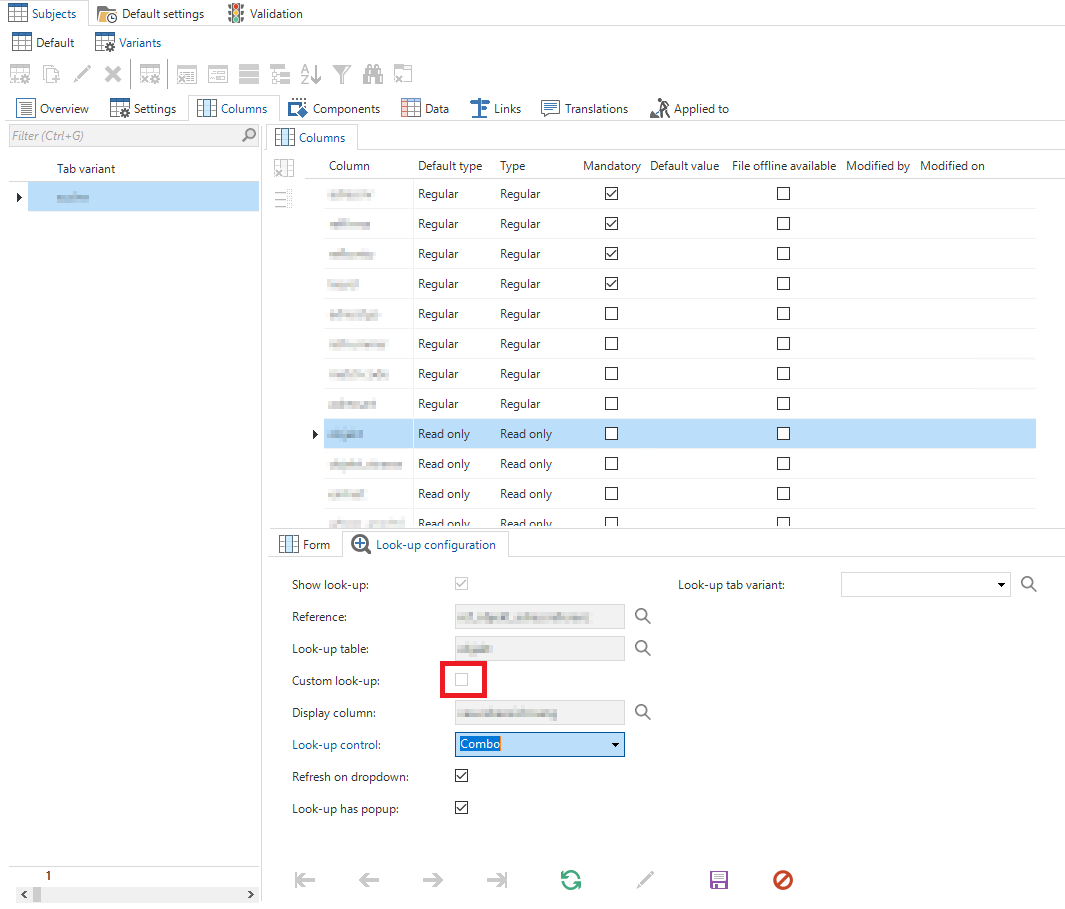Open the Translations tab
Viewport: 1065px width, 909px height.
(x=584, y=109)
